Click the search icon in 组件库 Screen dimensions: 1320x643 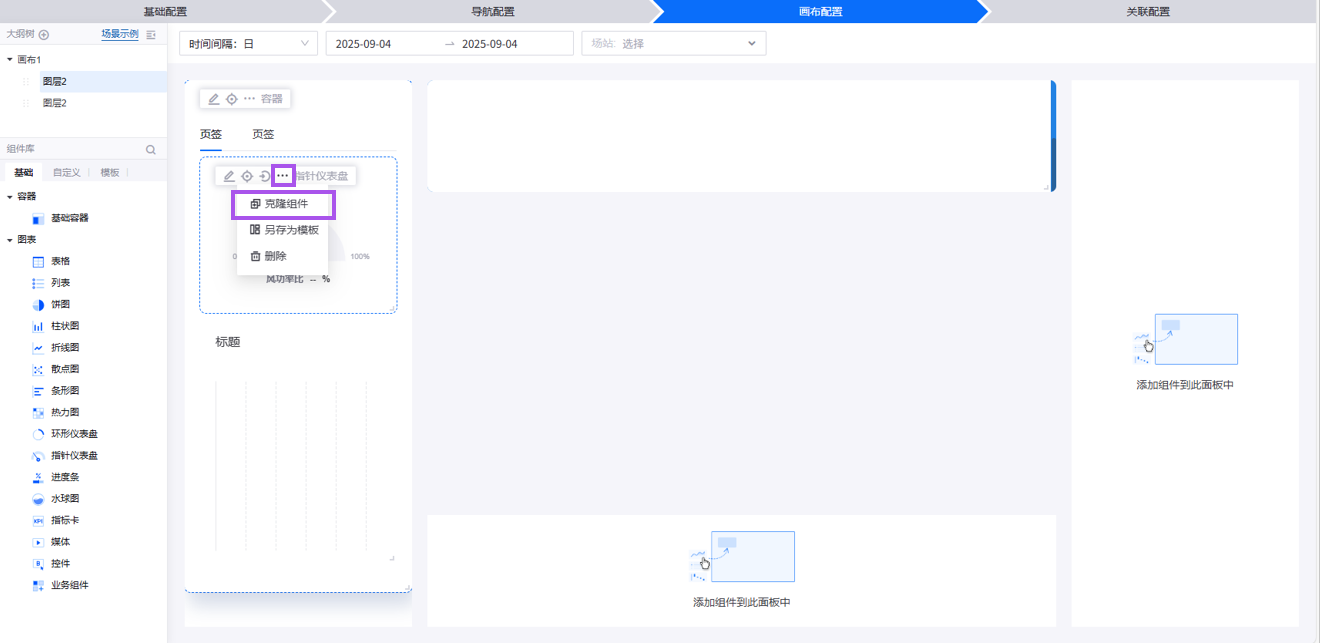pyautogui.click(x=151, y=150)
